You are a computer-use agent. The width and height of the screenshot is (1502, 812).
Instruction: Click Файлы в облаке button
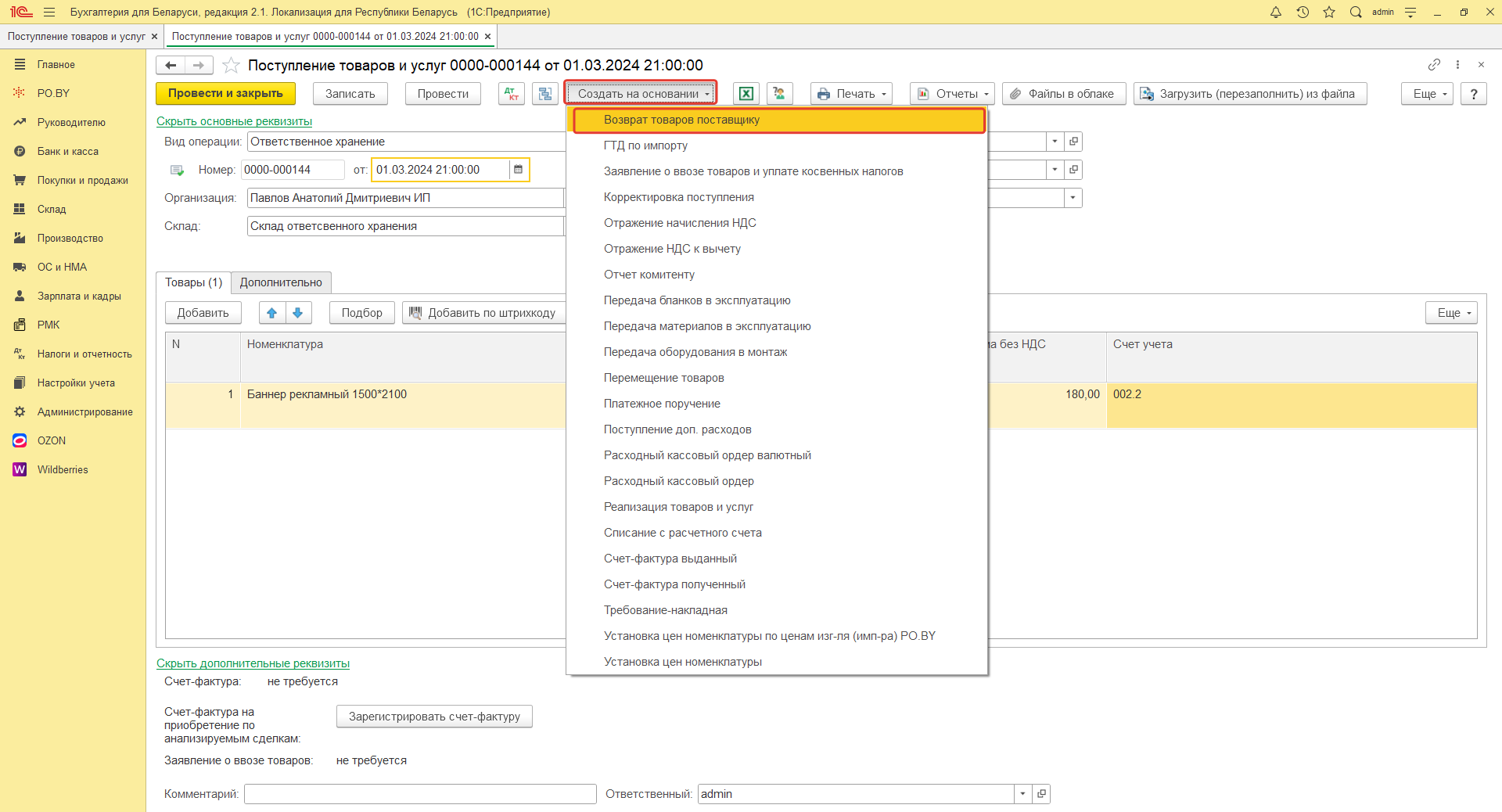1064,94
